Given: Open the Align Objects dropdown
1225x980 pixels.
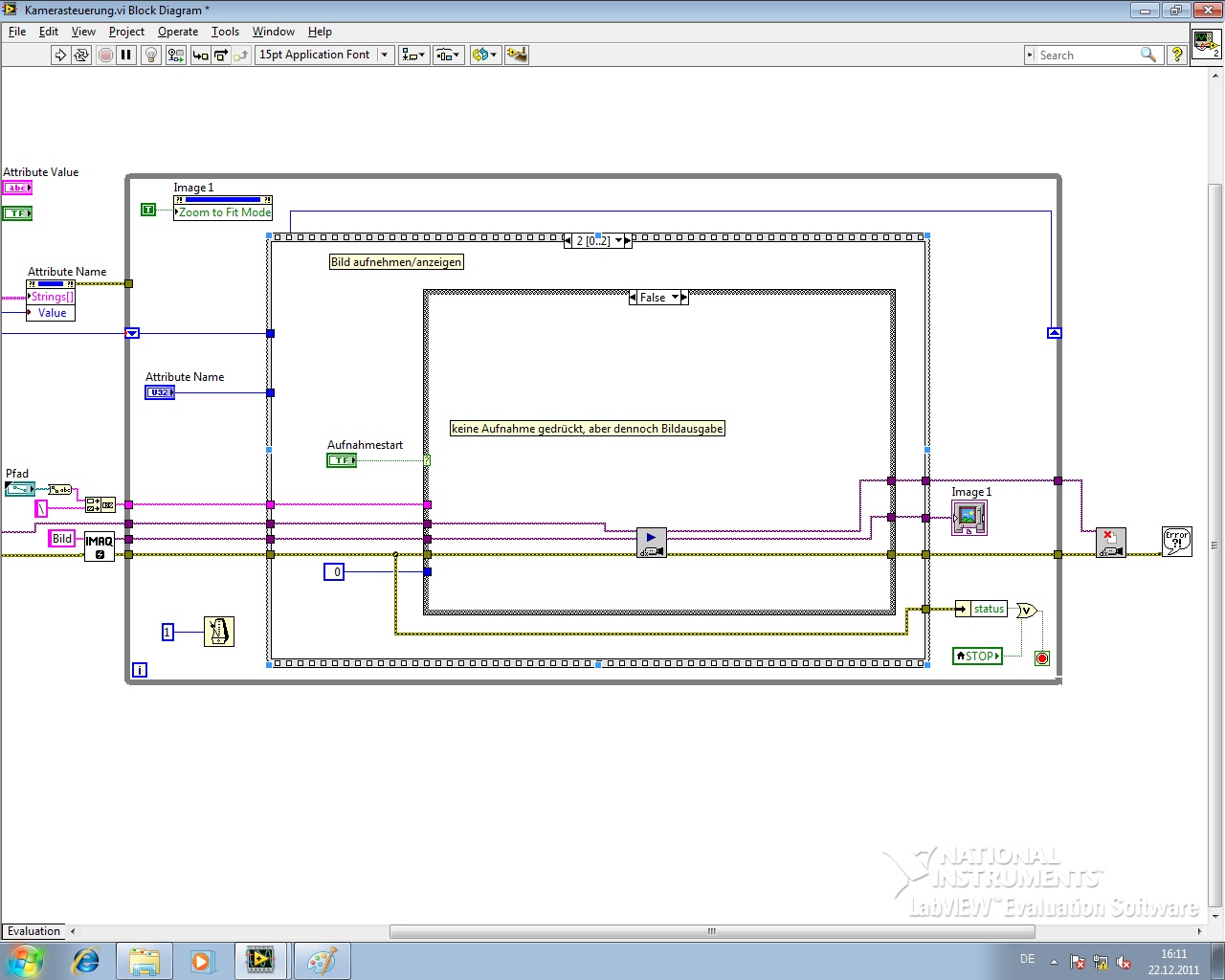Looking at the screenshot, I should point(413,55).
